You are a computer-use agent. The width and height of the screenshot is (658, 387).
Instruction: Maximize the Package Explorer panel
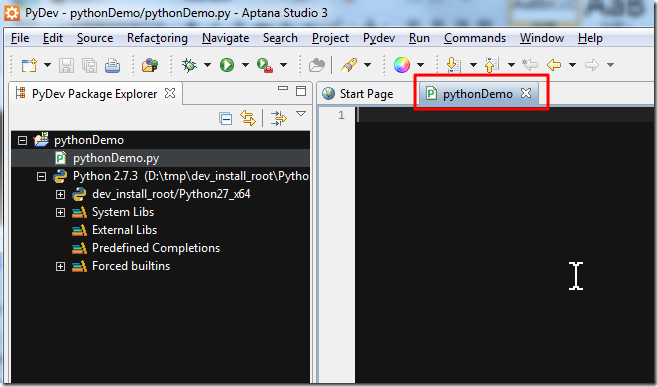pos(301,91)
